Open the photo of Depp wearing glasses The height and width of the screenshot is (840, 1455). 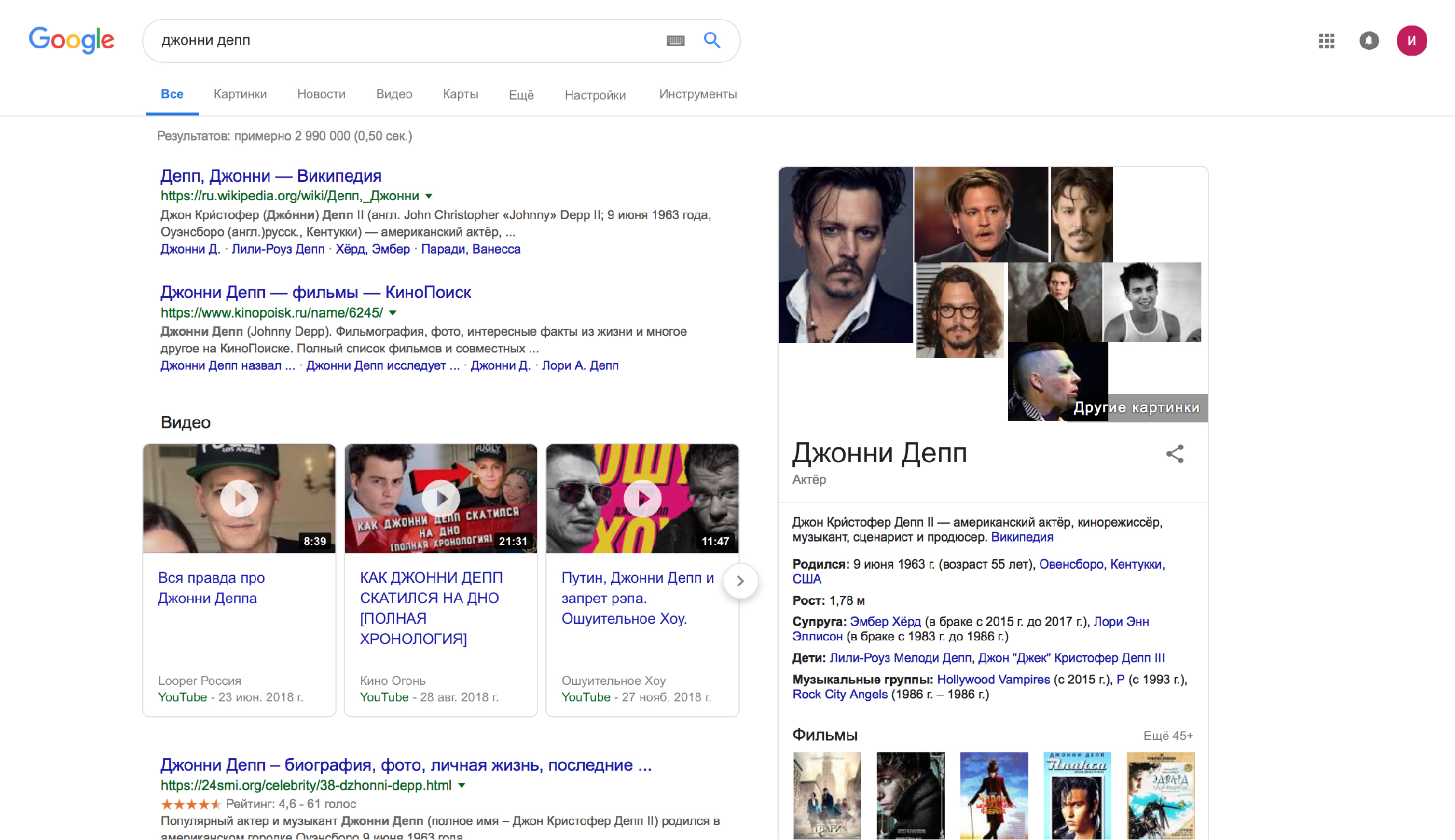[x=960, y=310]
